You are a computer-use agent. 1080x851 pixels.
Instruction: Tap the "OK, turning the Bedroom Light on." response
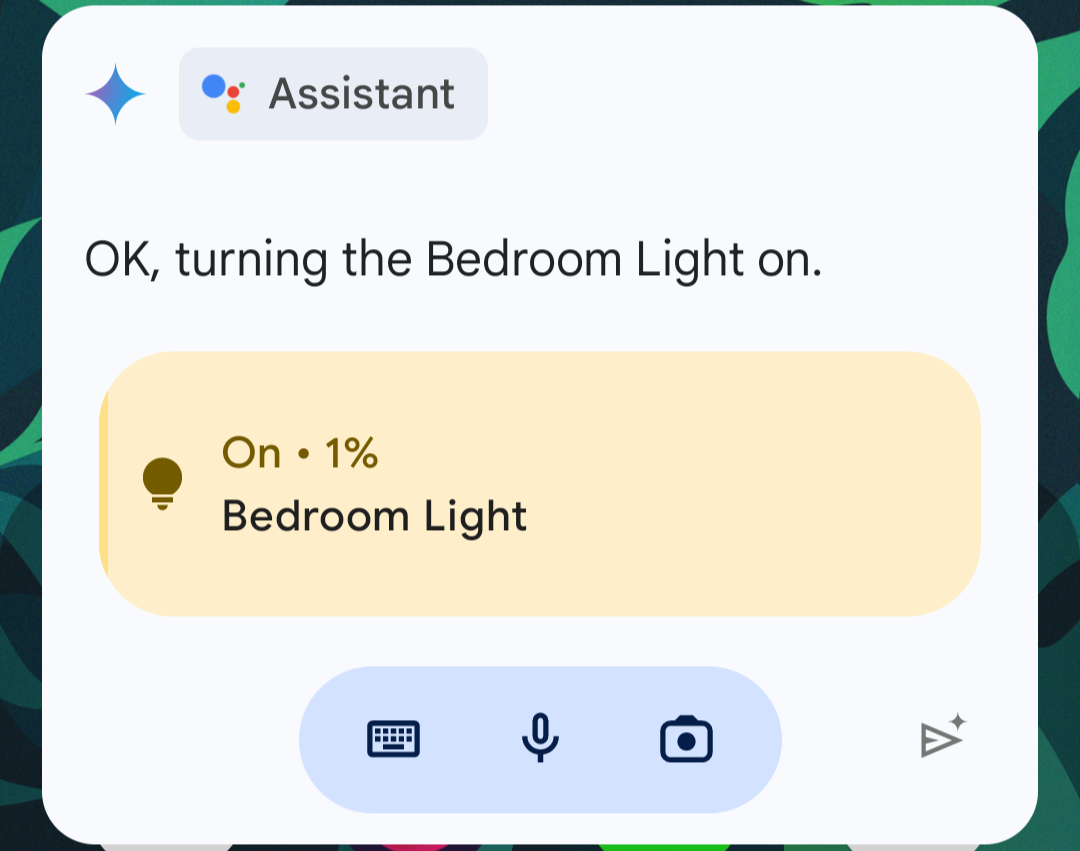(452, 260)
